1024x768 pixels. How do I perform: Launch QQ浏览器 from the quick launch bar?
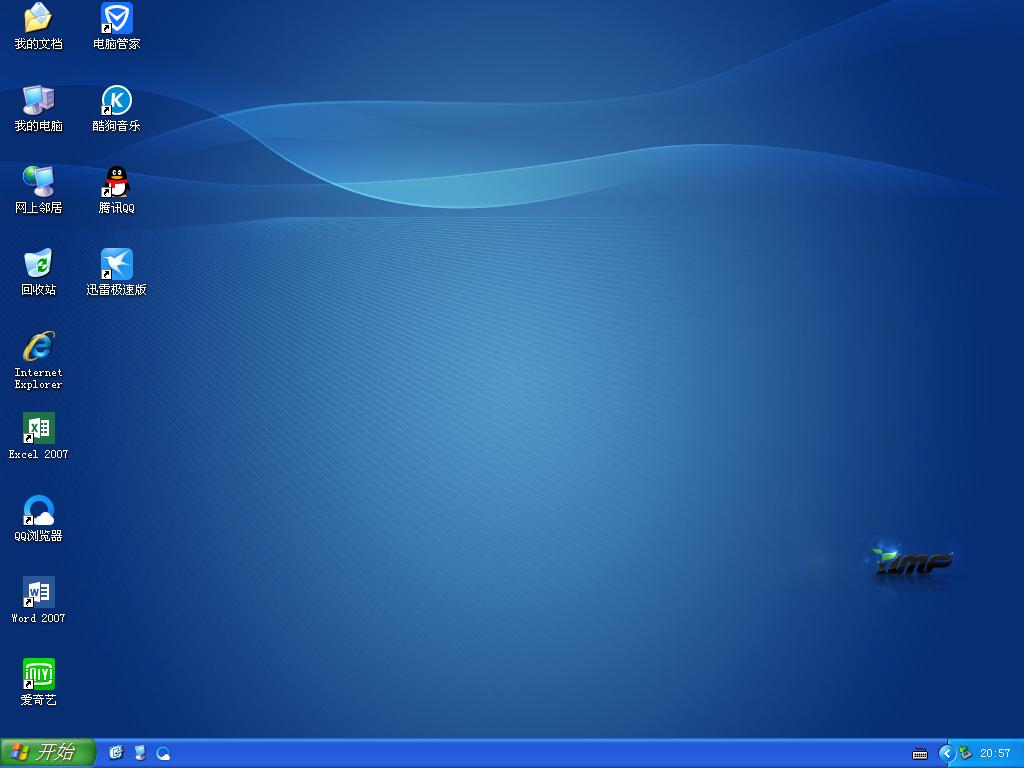click(x=163, y=753)
